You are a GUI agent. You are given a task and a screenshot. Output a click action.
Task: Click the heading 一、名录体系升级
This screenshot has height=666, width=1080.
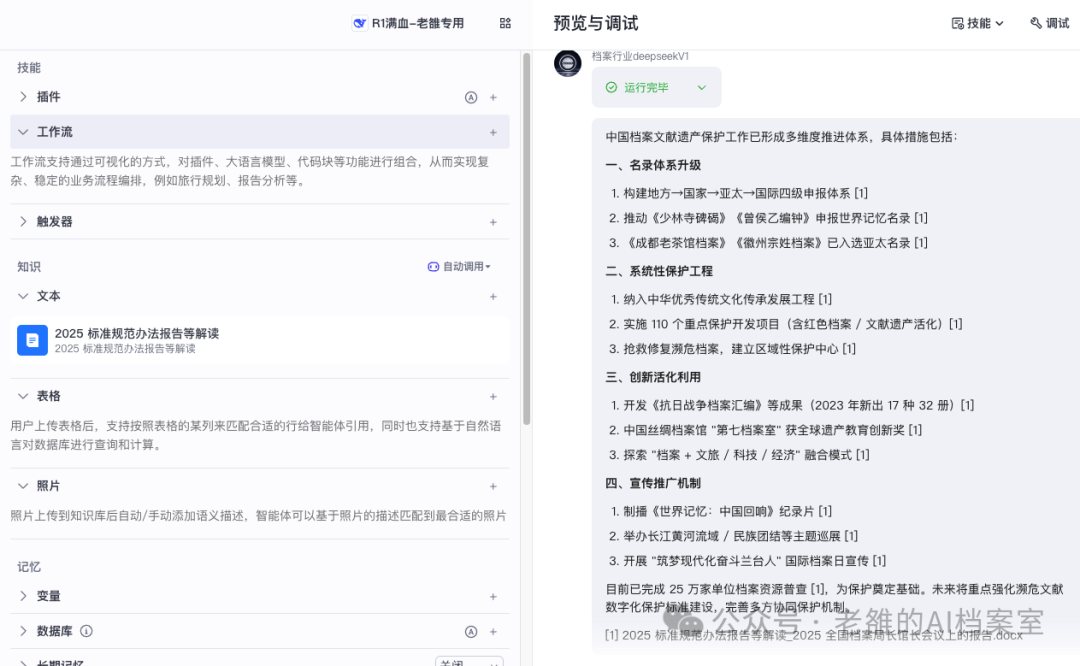tap(653, 165)
